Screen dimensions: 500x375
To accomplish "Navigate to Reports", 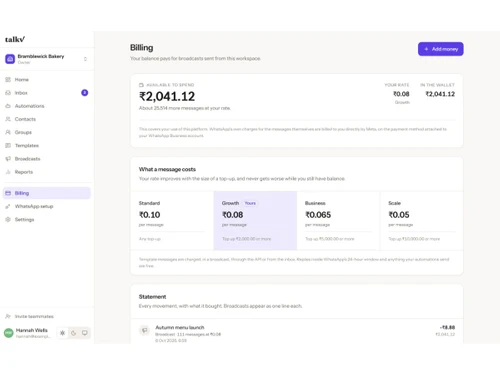I will tap(47, 172).
